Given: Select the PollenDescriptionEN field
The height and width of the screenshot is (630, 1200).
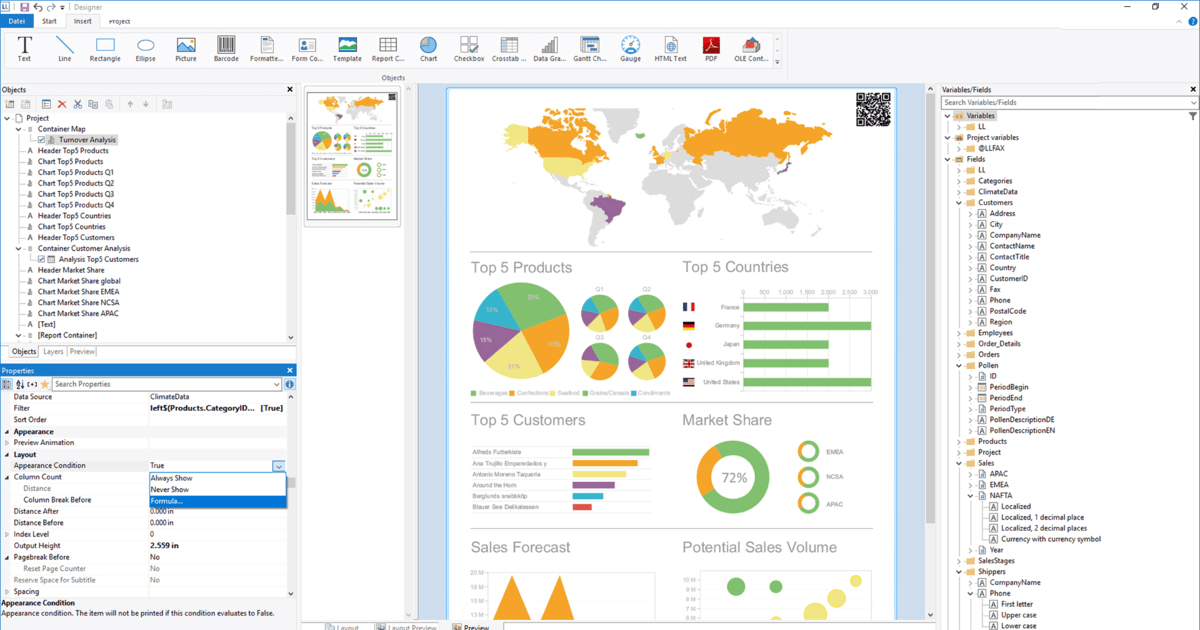Looking at the screenshot, I should (1022, 430).
